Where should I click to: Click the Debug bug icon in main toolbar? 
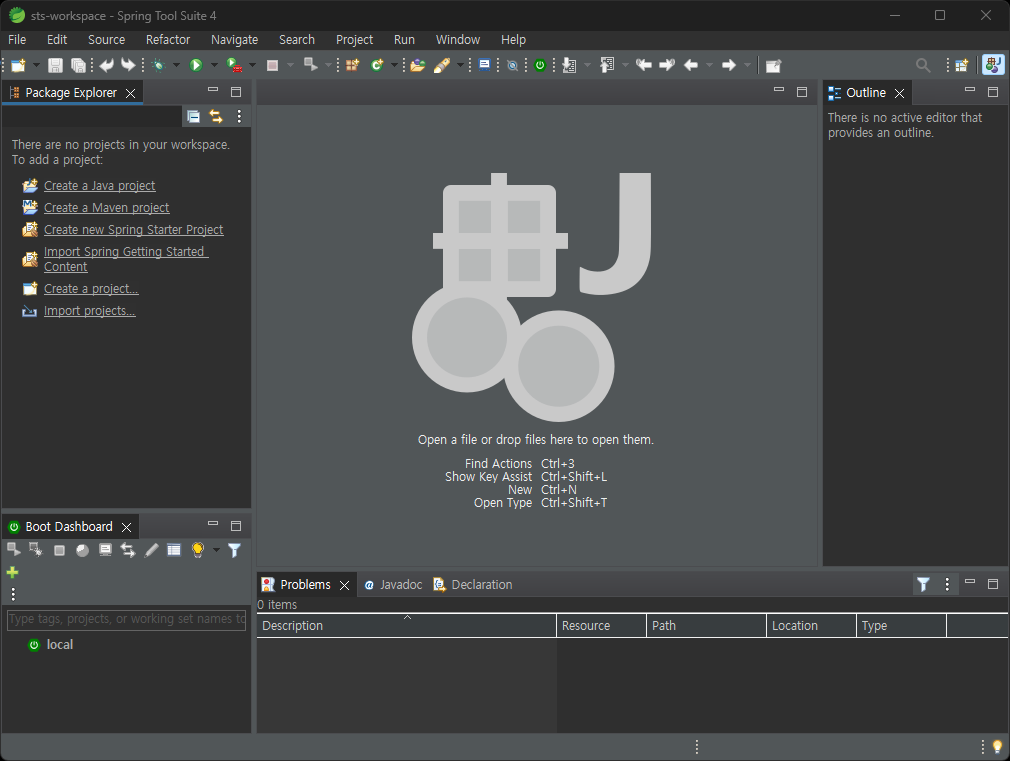click(x=158, y=65)
